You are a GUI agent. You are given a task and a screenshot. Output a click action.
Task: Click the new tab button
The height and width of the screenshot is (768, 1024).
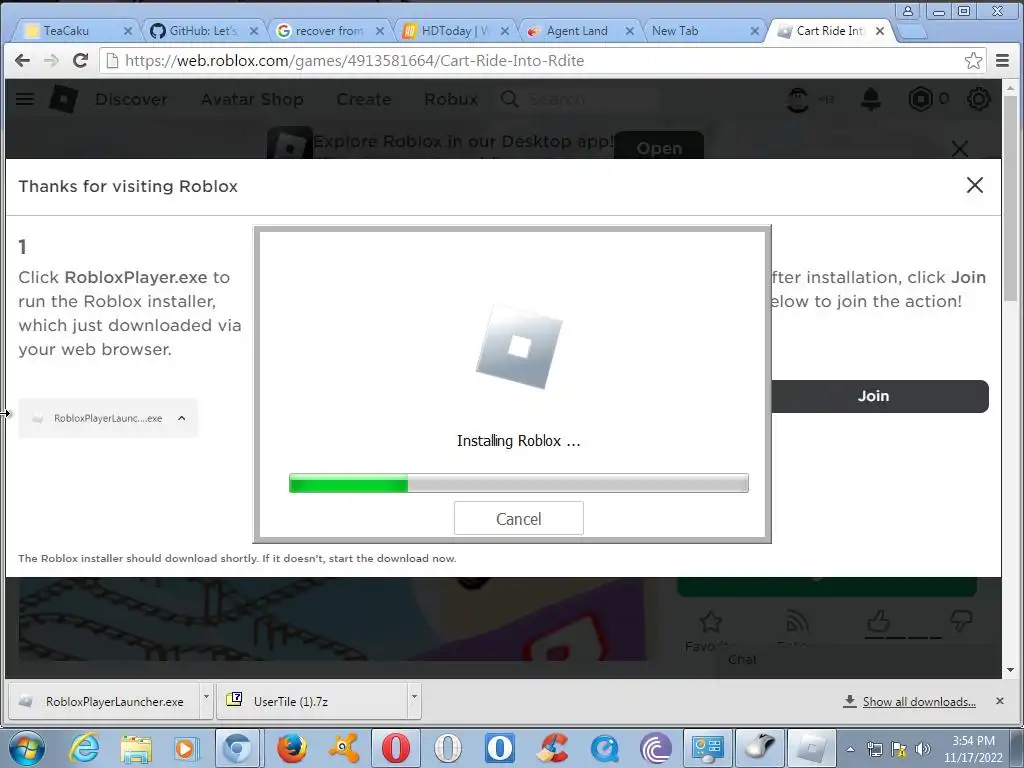(x=912, y=31)
